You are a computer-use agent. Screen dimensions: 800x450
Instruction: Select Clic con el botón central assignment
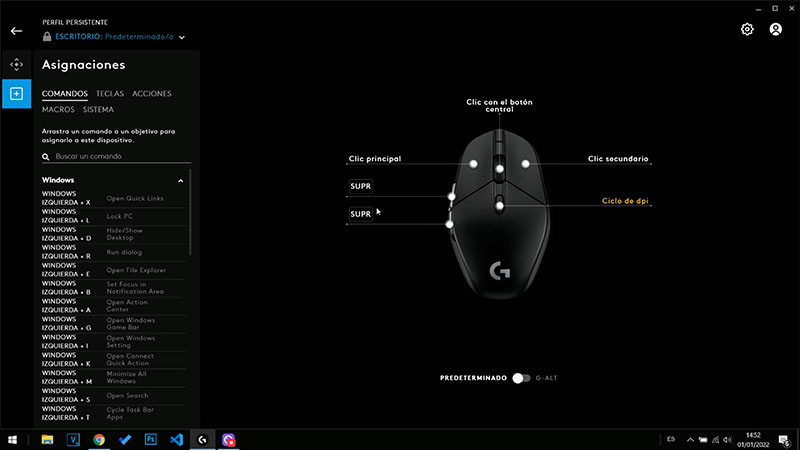499,106
